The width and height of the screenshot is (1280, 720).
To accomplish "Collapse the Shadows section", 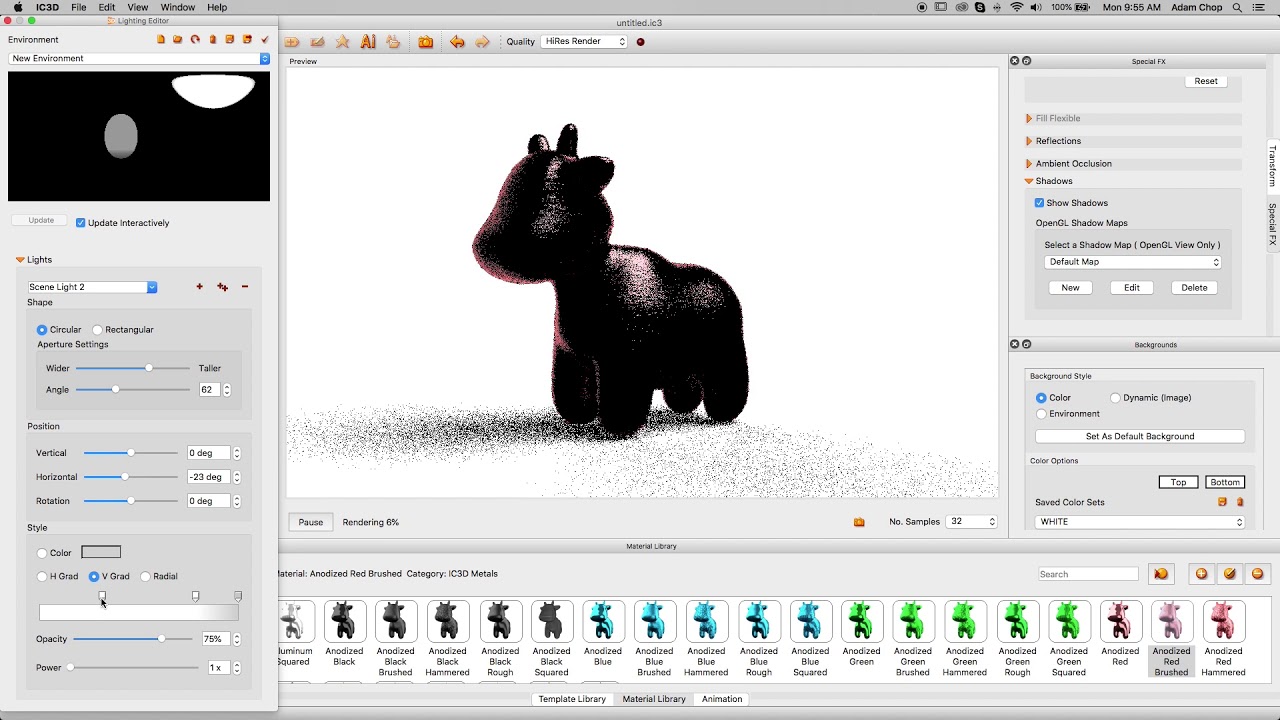I will (x=1029, y=181).
